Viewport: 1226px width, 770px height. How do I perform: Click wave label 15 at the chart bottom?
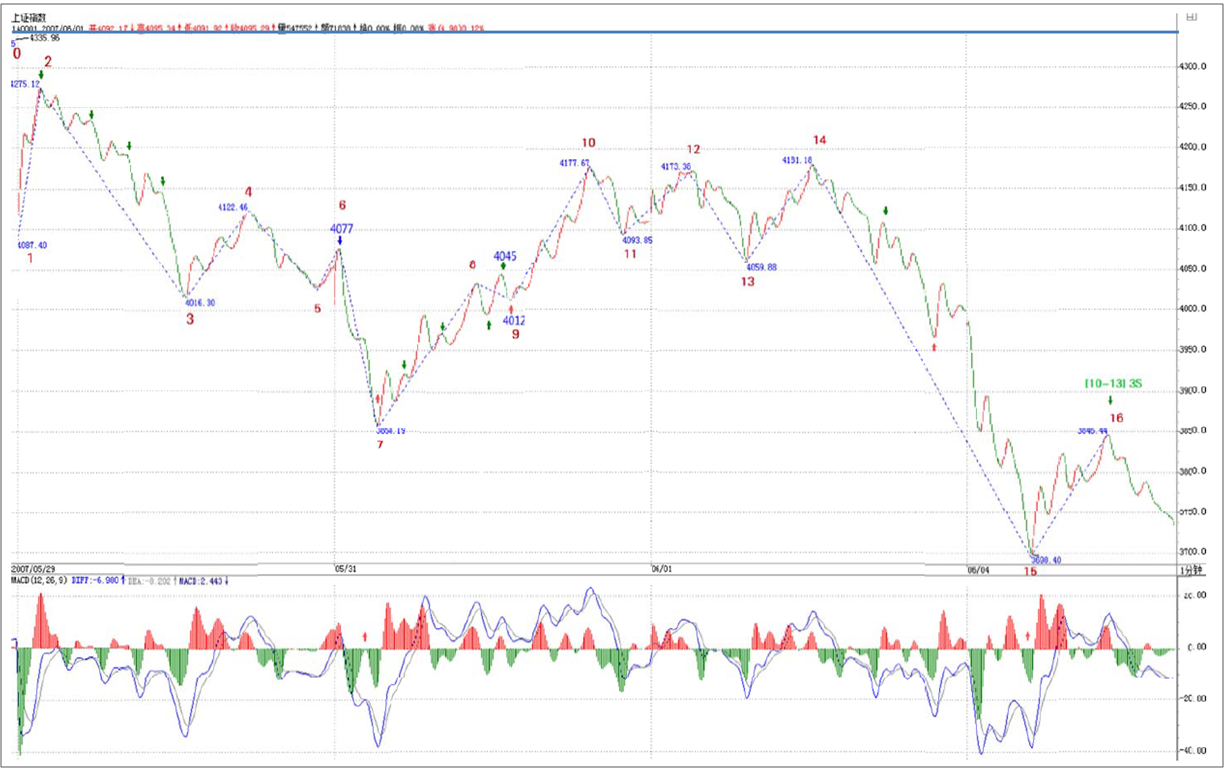point(1029,571)
